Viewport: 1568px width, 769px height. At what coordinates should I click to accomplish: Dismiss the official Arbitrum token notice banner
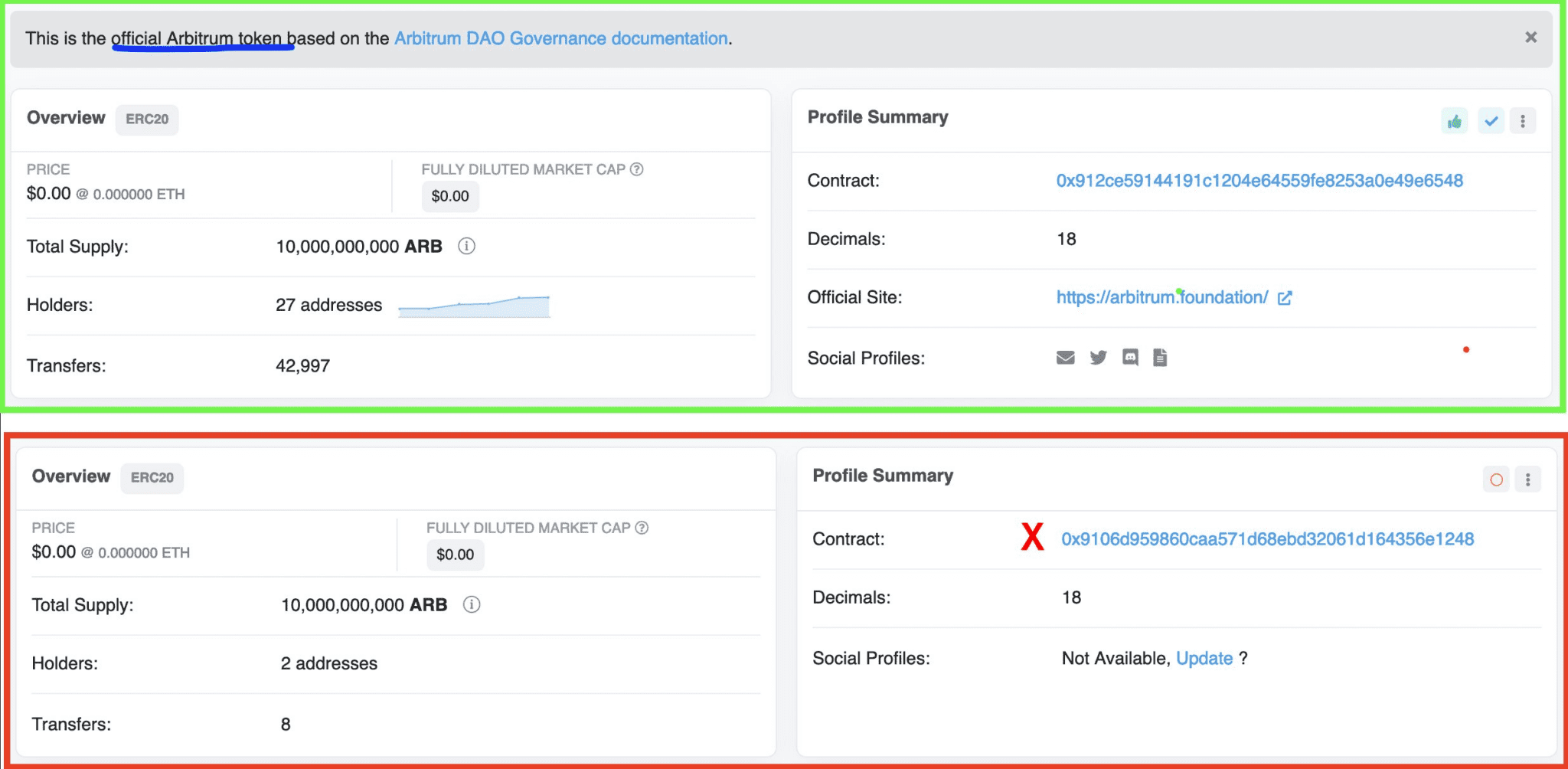point(1530,38)
